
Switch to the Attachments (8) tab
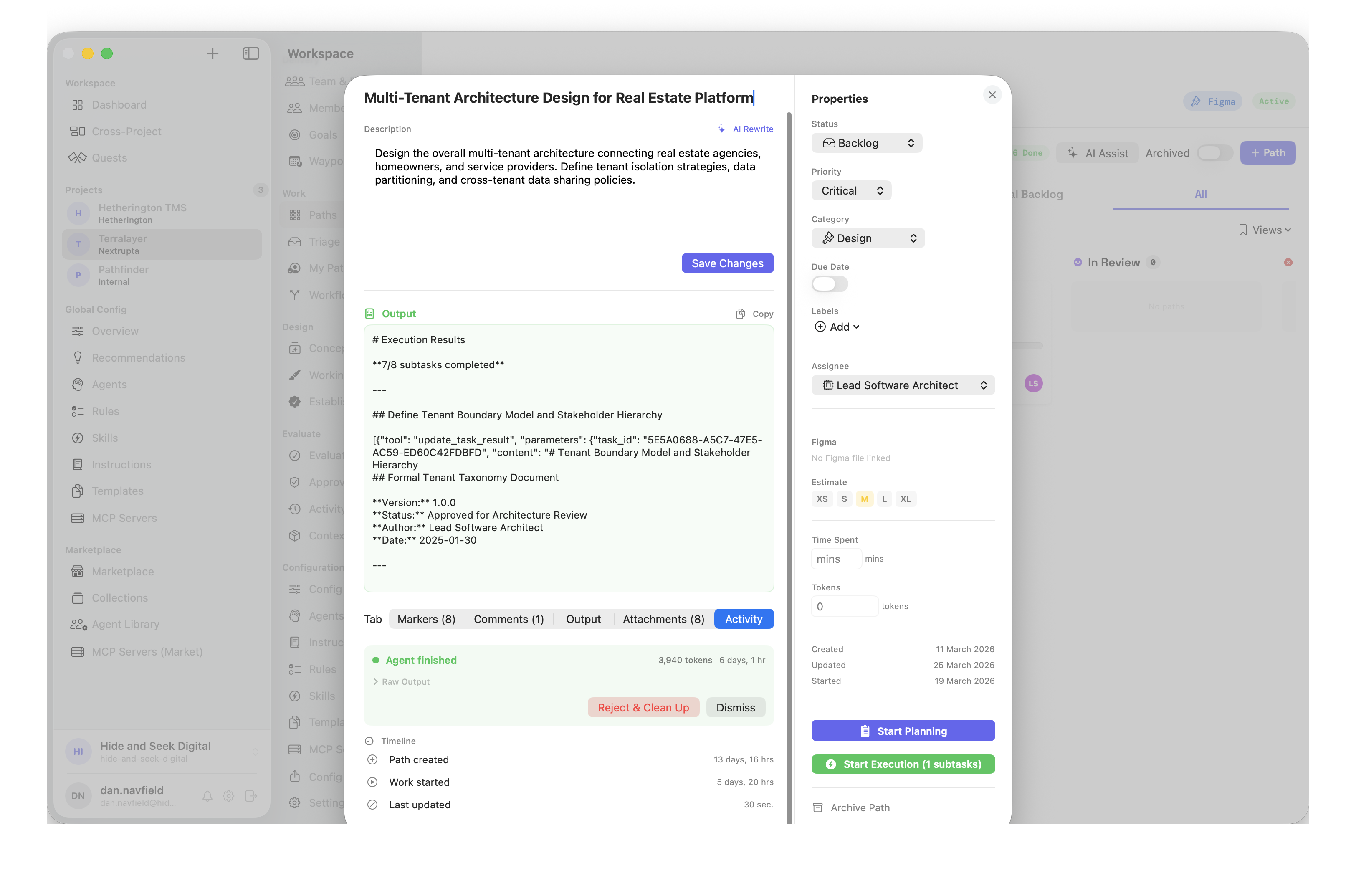tap(663, 619)
